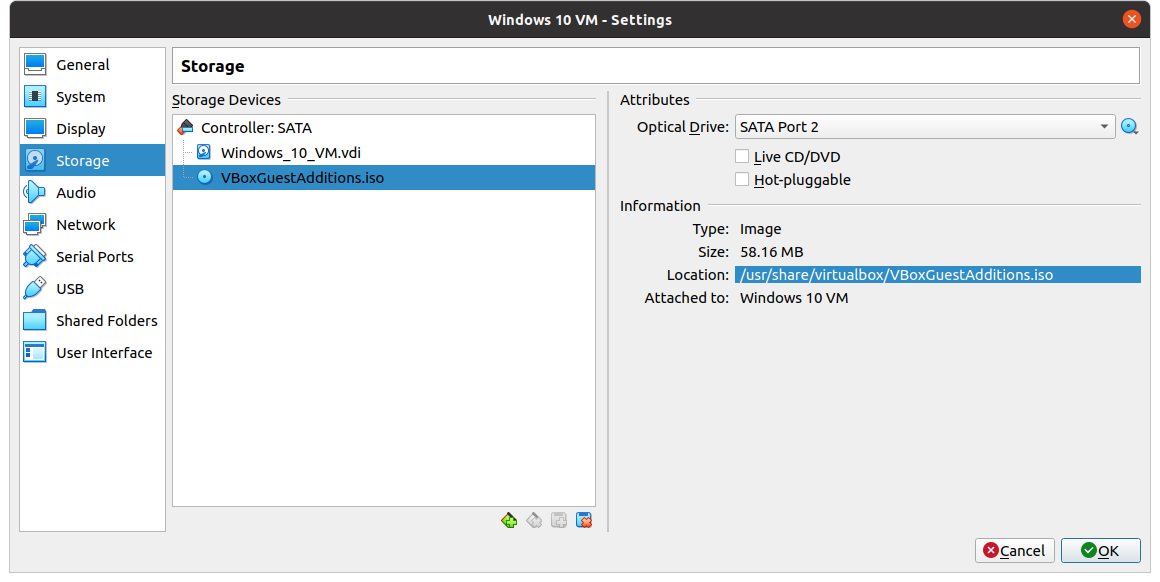Click the Location path /usr/share/virtualbox/VBoxGuestAdditions.iso
1160x582 pixels.
(x=897, y=275)
